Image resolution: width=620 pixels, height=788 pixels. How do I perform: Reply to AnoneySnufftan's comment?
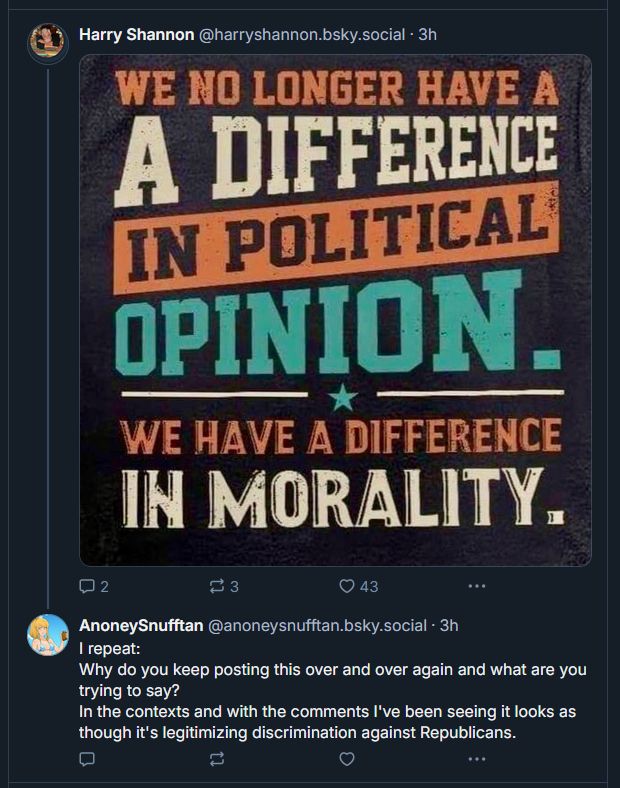(86, 759)
